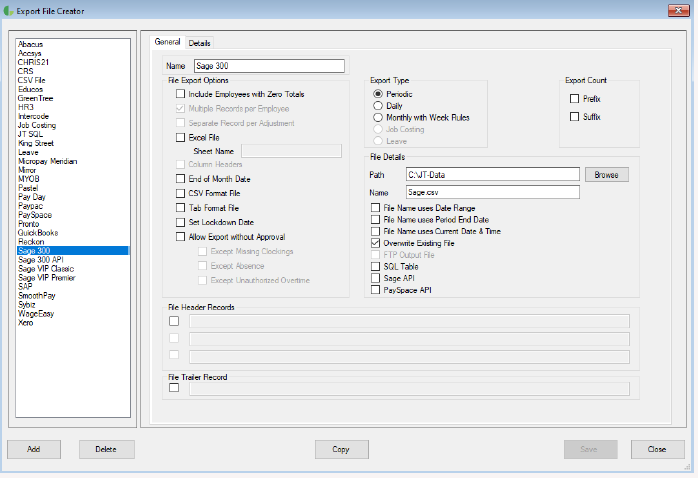Enable Include Employees with Zero Totals
The height and width of the screenshot is (478, 698).
coord(180,94)
